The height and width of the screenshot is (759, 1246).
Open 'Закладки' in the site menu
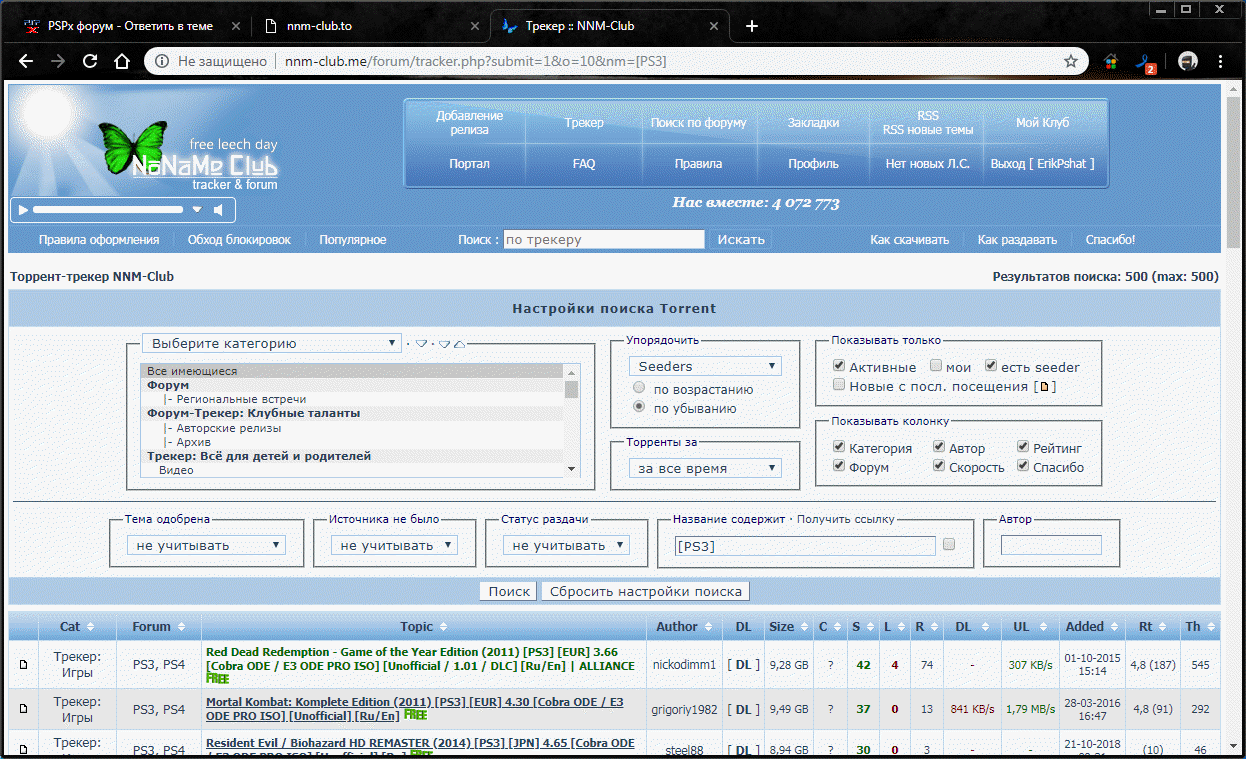tap(813, 123)
